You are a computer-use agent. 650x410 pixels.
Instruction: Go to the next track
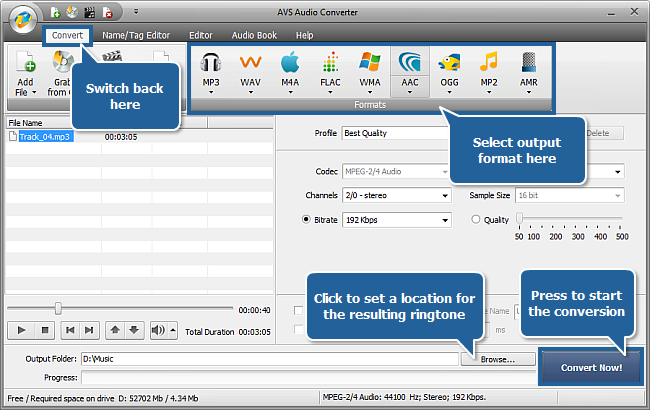(89, 330)
